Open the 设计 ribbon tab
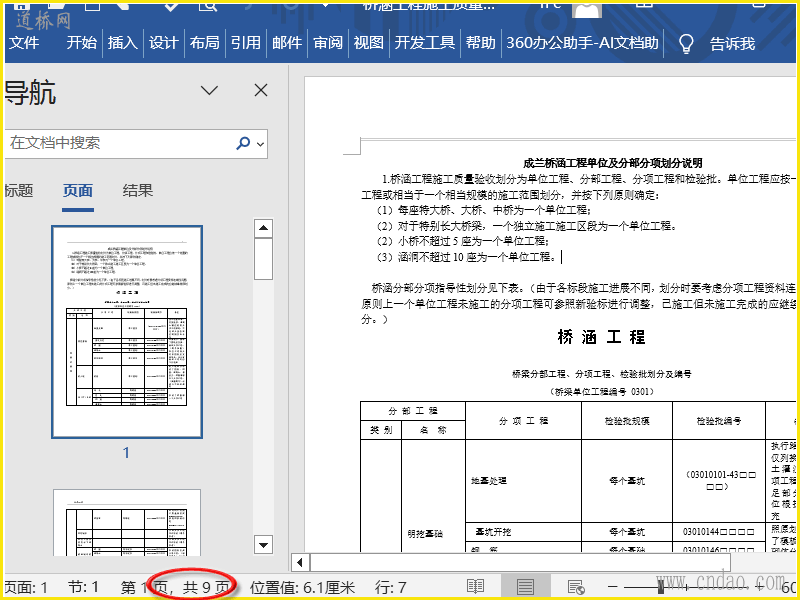Image resolution: width=800 pixels, height=600 pixels. coord(164,43)
